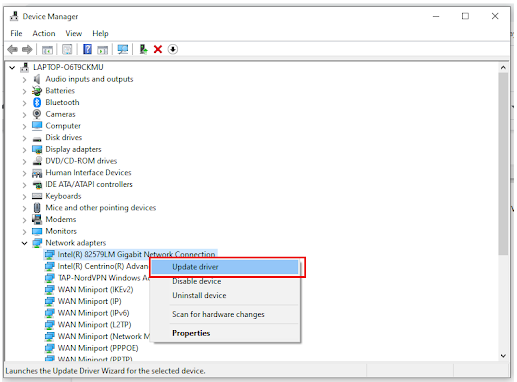Select WAN Miniport (Network Monitor)
517x382 pixels.
(104, 336)
